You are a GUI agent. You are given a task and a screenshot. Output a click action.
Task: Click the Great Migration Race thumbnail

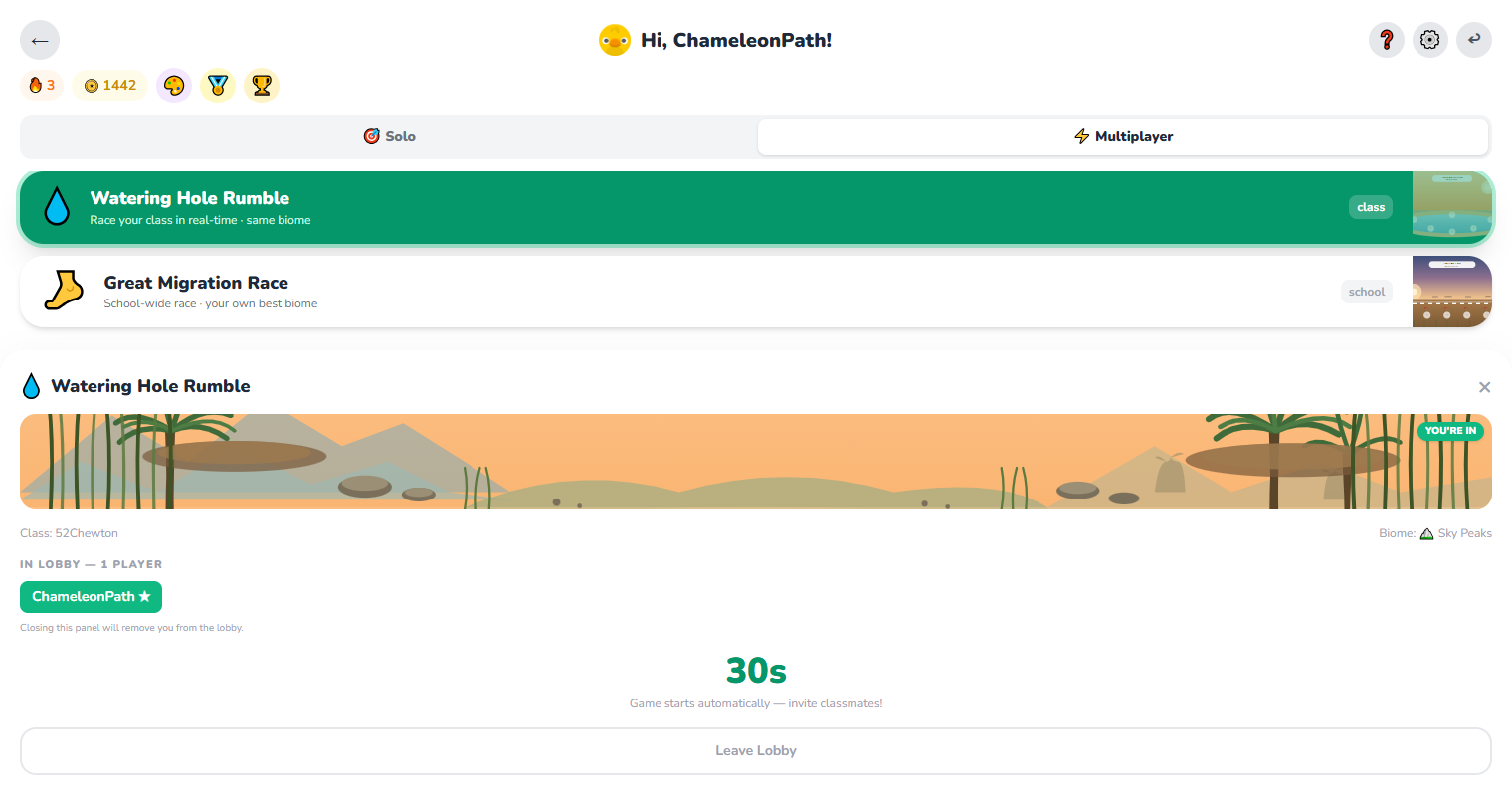tap(1451, 292)
